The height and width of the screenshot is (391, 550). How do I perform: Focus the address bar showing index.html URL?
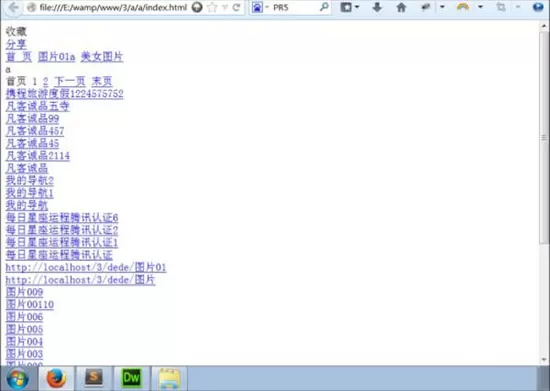pyautogui.click(x=113, y=7)
